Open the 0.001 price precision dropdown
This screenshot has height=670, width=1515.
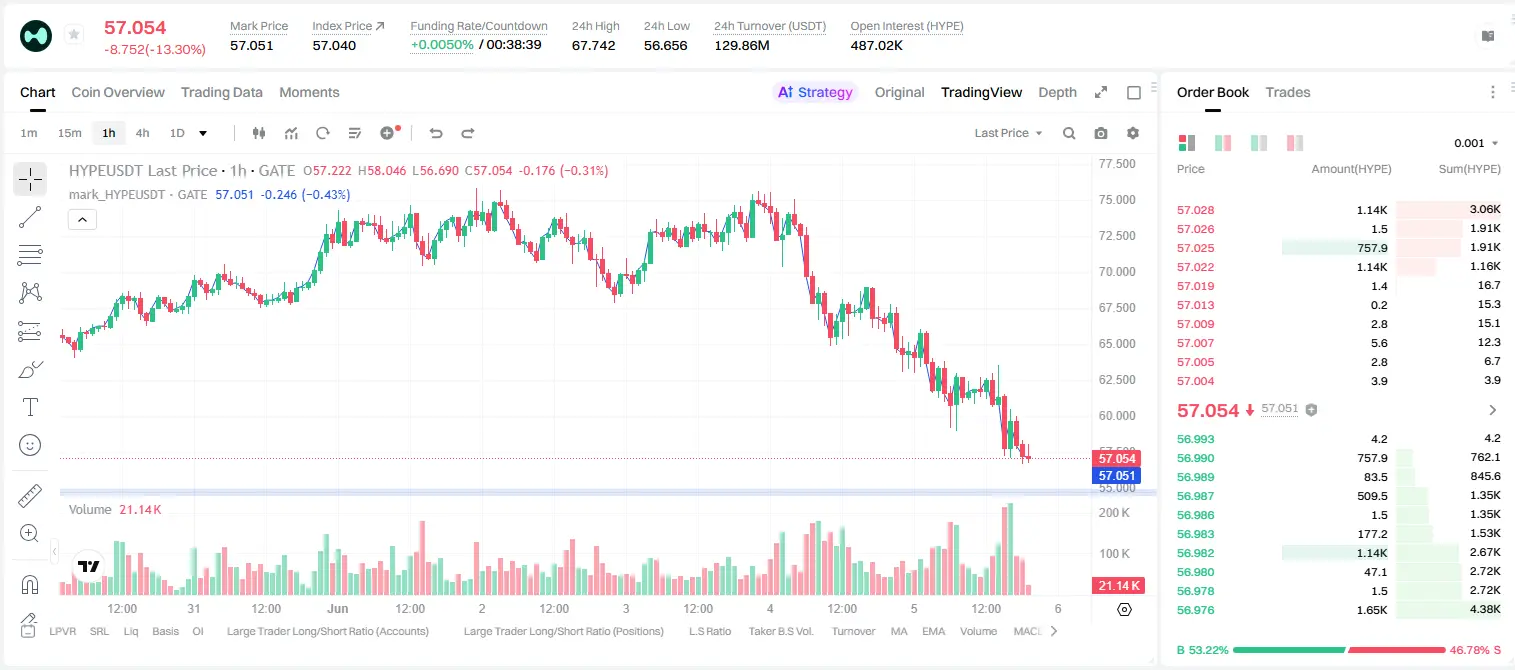1476,143
